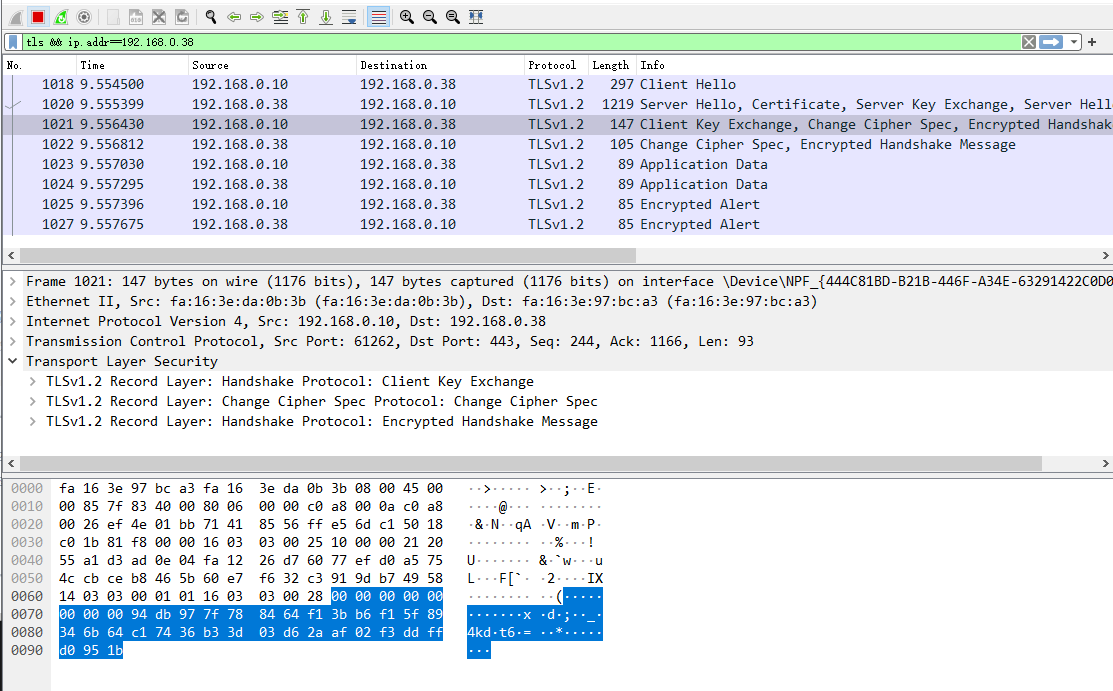
Task: Open the display filter dropdown arrow
Action: 1073,42
